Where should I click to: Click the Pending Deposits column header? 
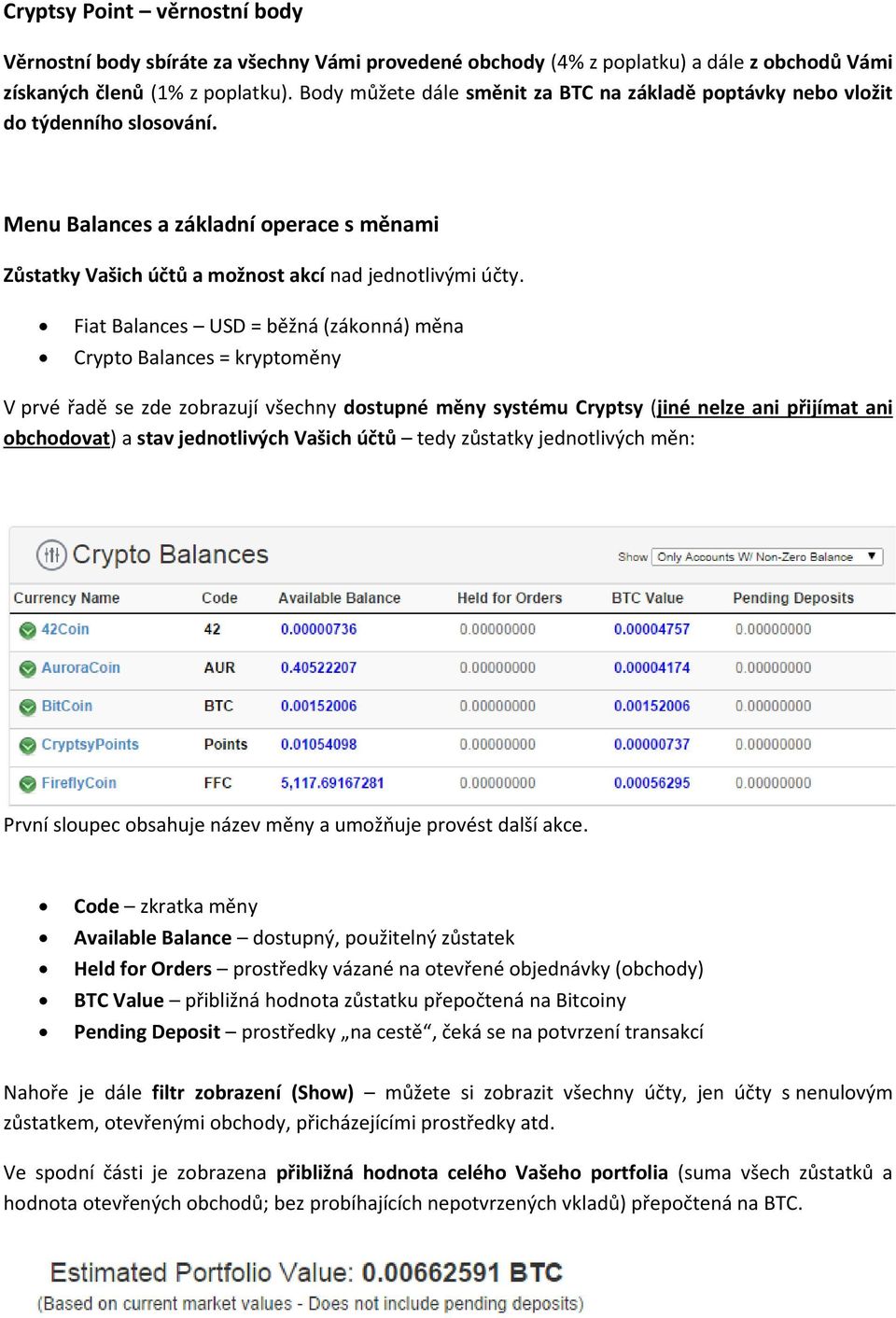[x=793, y=597]
